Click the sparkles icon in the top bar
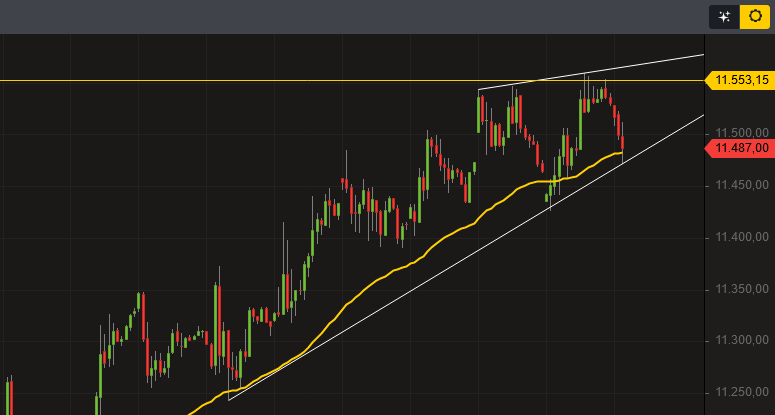Image resolution: width=775 pixels, height=415 pixels. 724,17
